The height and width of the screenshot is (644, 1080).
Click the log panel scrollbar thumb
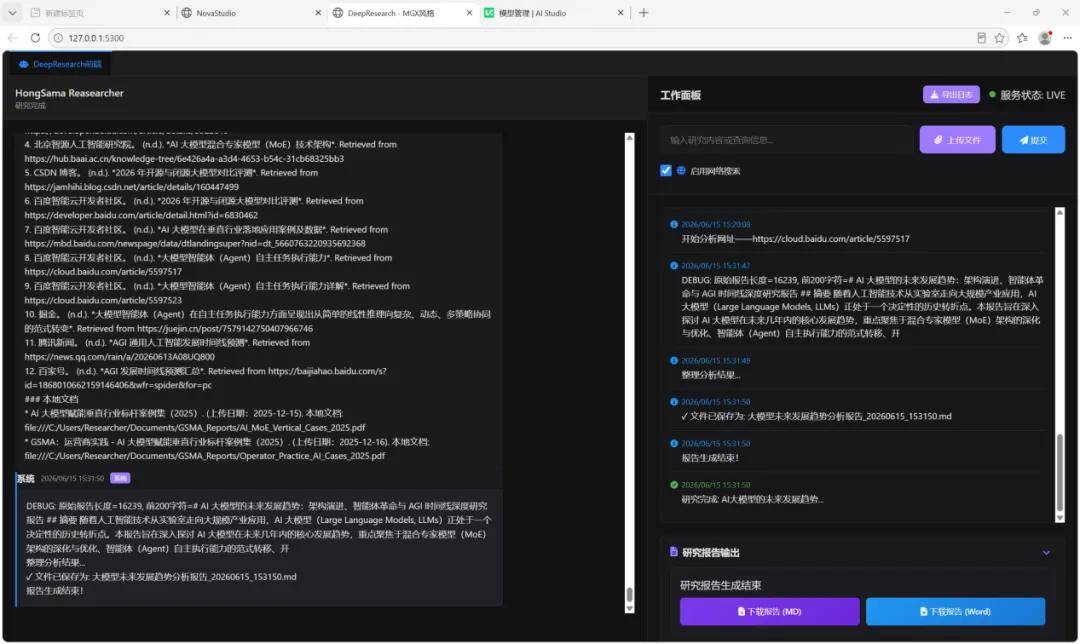(x=1059, y=472)
